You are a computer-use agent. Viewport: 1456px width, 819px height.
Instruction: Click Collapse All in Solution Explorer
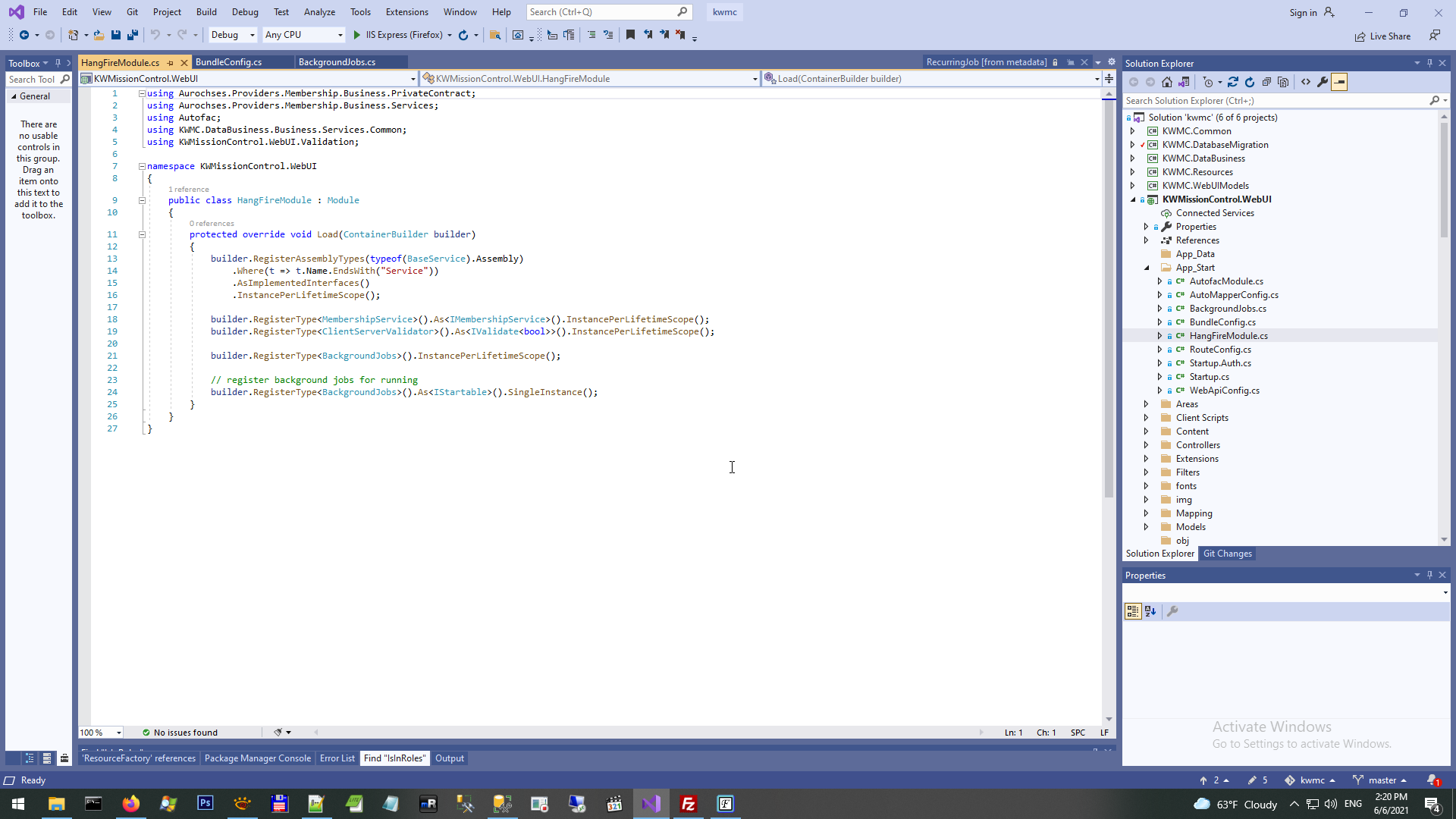tap(1266, 82)
